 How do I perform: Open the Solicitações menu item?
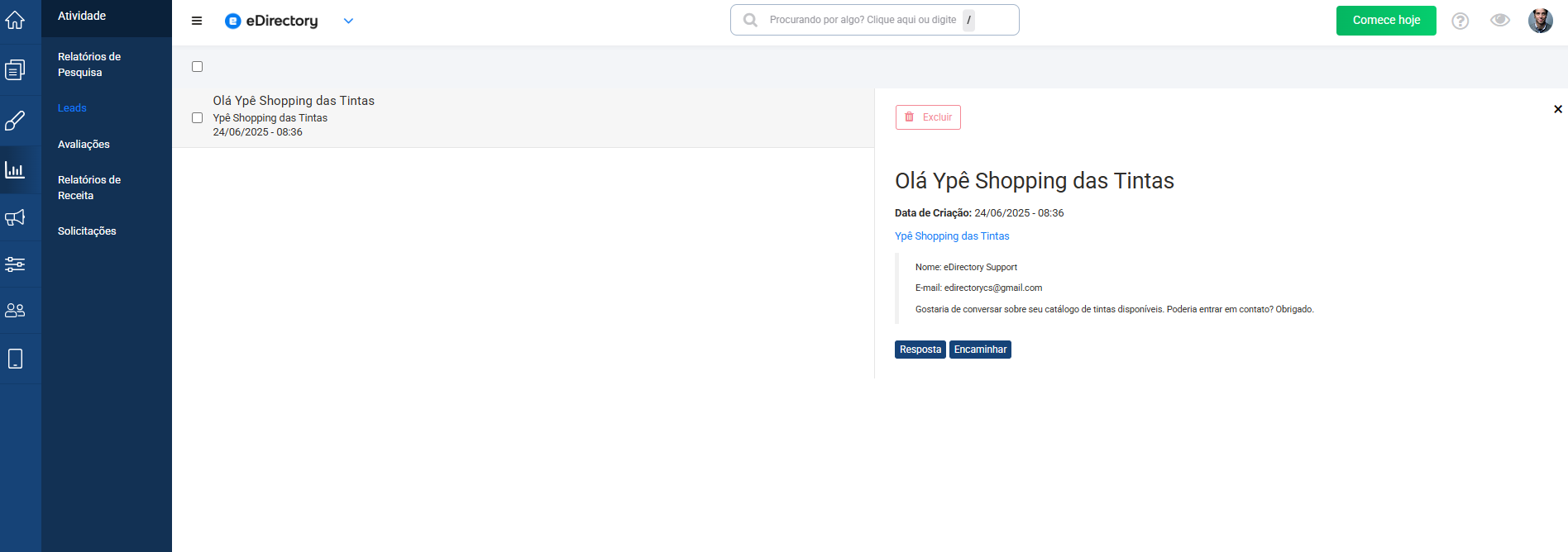[x=87, y=231]
